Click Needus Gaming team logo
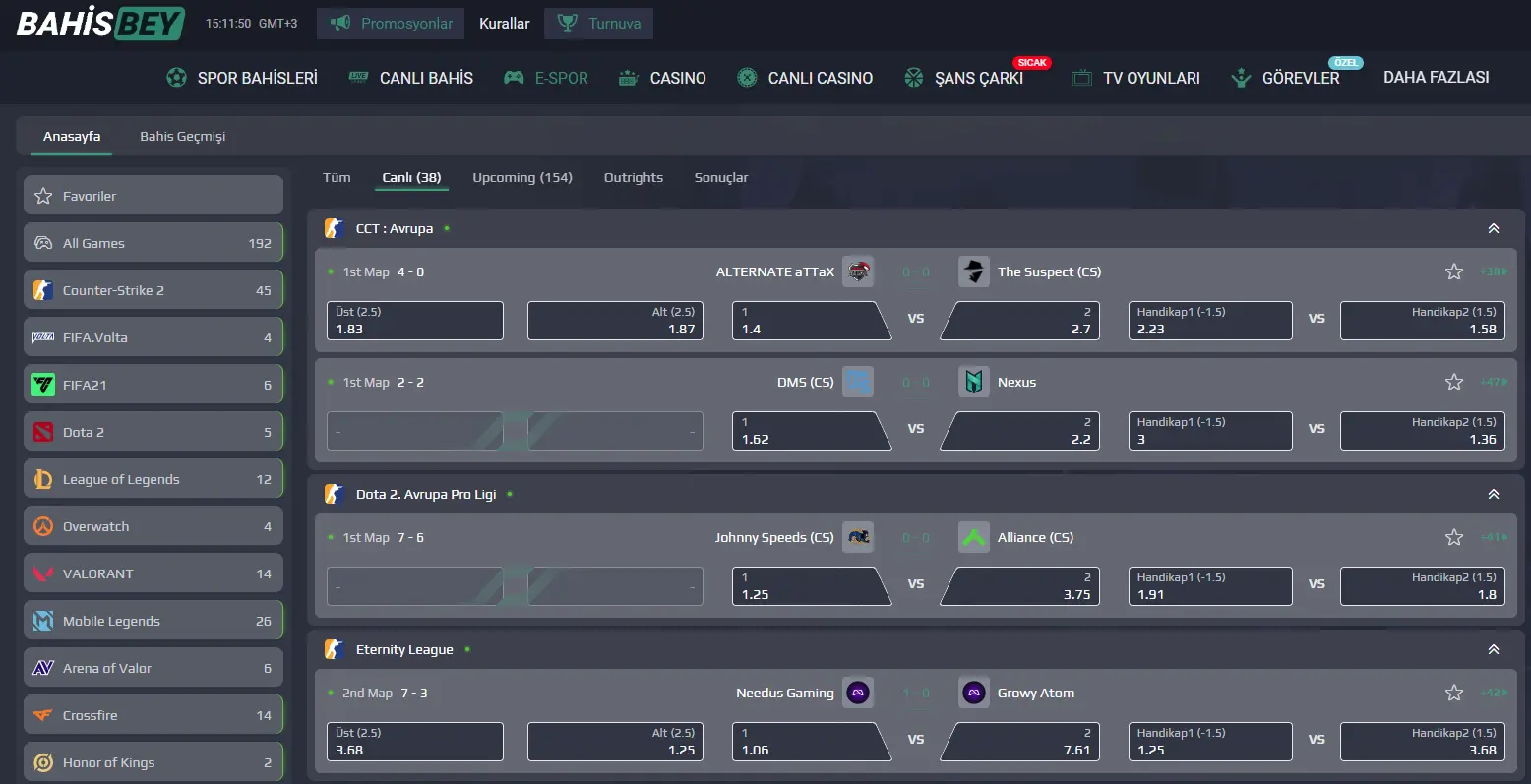 [858, 693]
